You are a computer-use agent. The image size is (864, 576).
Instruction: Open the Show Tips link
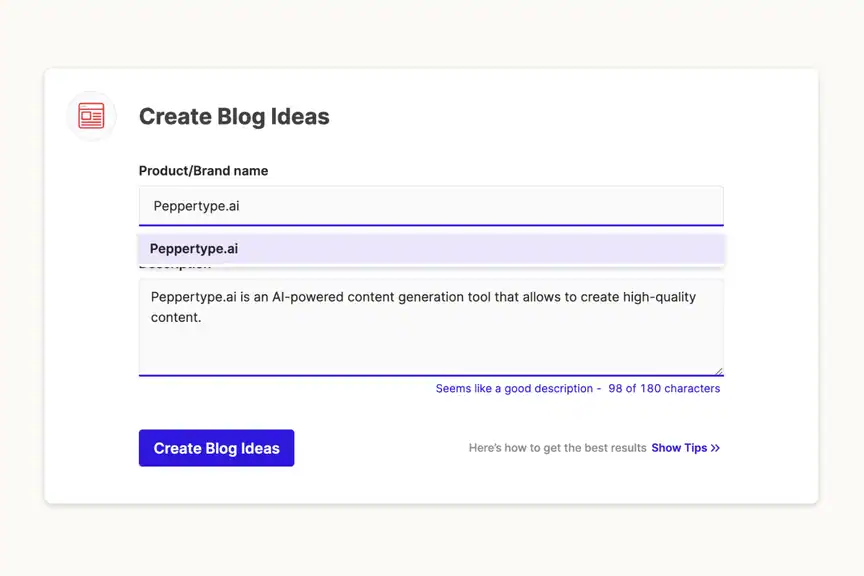(679, 449)
